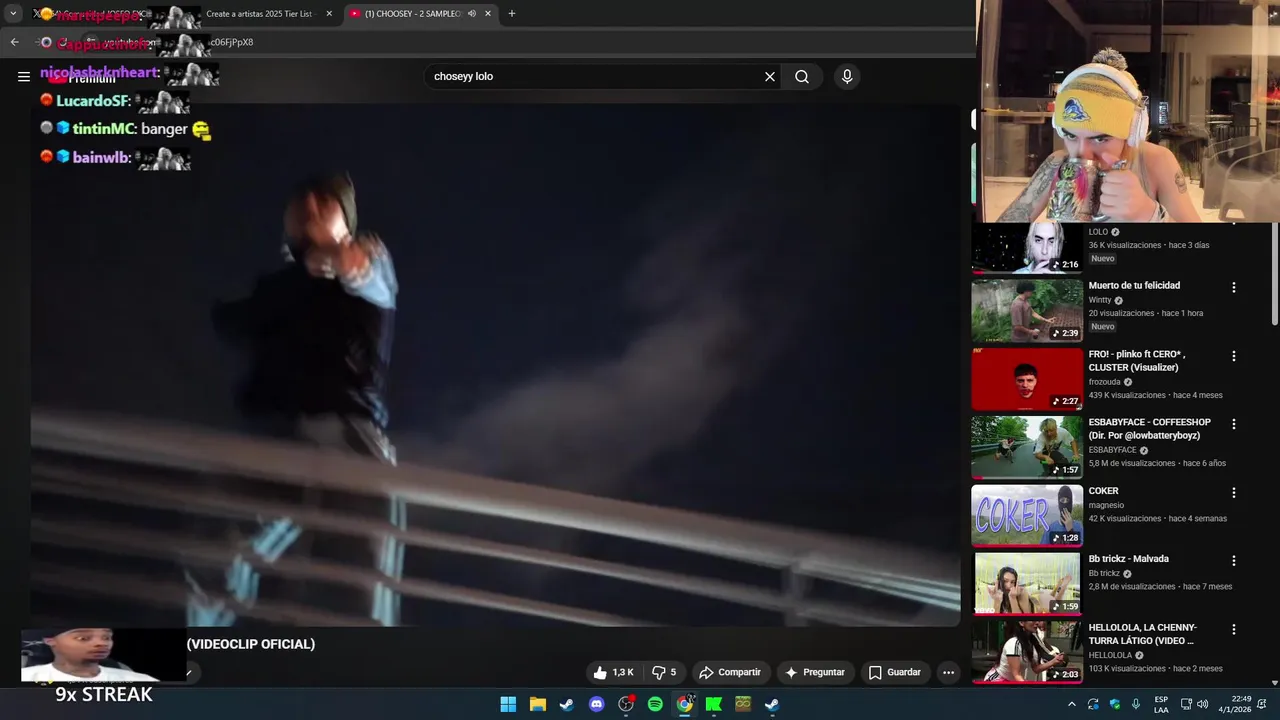Like the video with 1,3 K thumbs up
The width and height of the screenshot is (1280, 720).
[x=614, y=672]
